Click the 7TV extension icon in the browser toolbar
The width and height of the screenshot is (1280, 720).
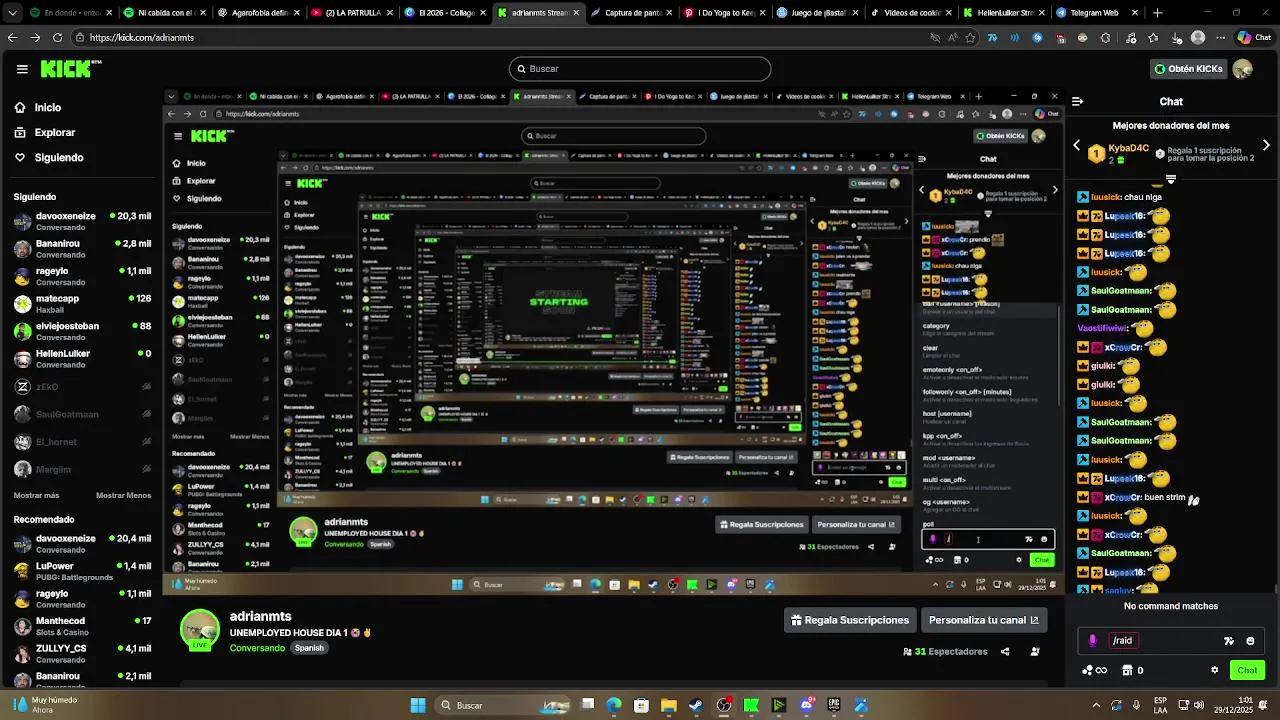pyautogui.click(x=992, y=37)
